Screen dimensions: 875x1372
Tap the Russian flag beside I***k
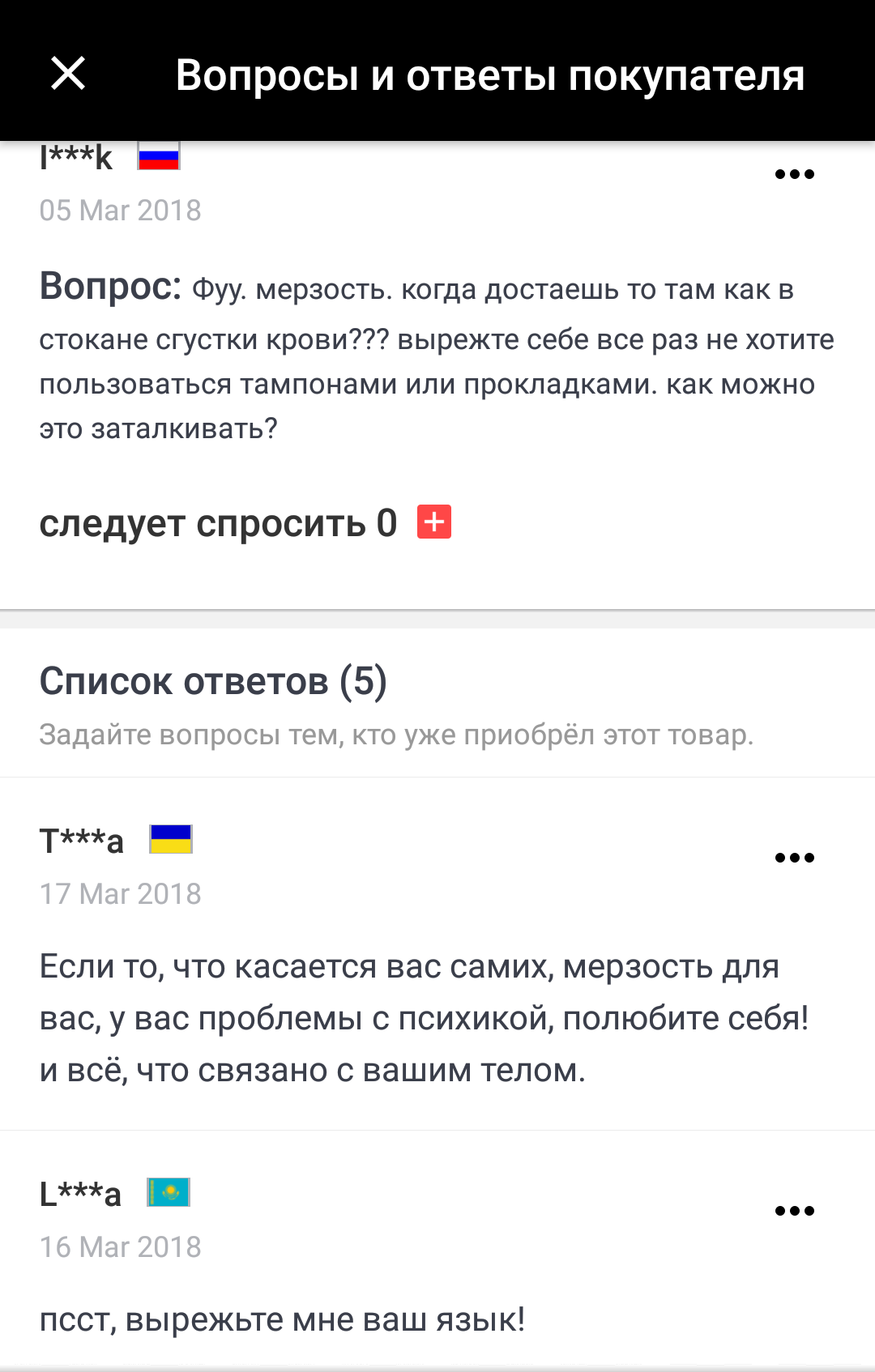tap(158, 156)
